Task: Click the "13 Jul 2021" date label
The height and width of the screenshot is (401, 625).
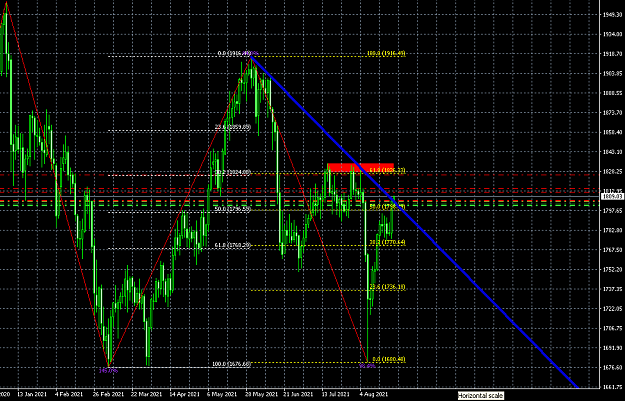Action: [x=336, y=394]
